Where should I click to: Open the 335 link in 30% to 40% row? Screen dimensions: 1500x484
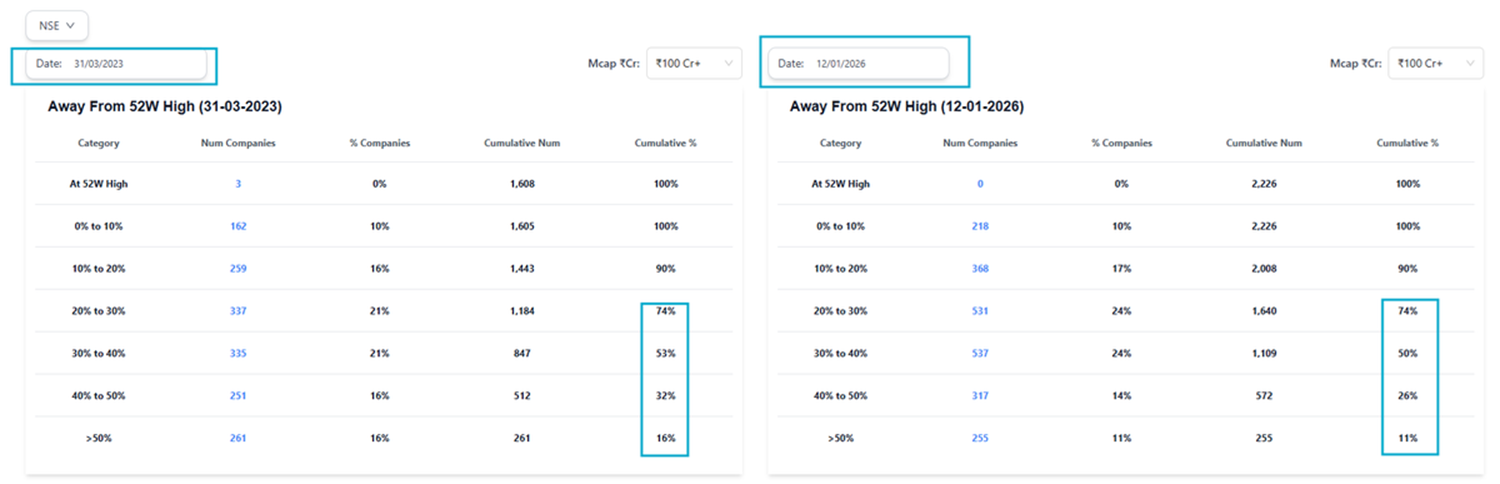(x=238, y=353)
